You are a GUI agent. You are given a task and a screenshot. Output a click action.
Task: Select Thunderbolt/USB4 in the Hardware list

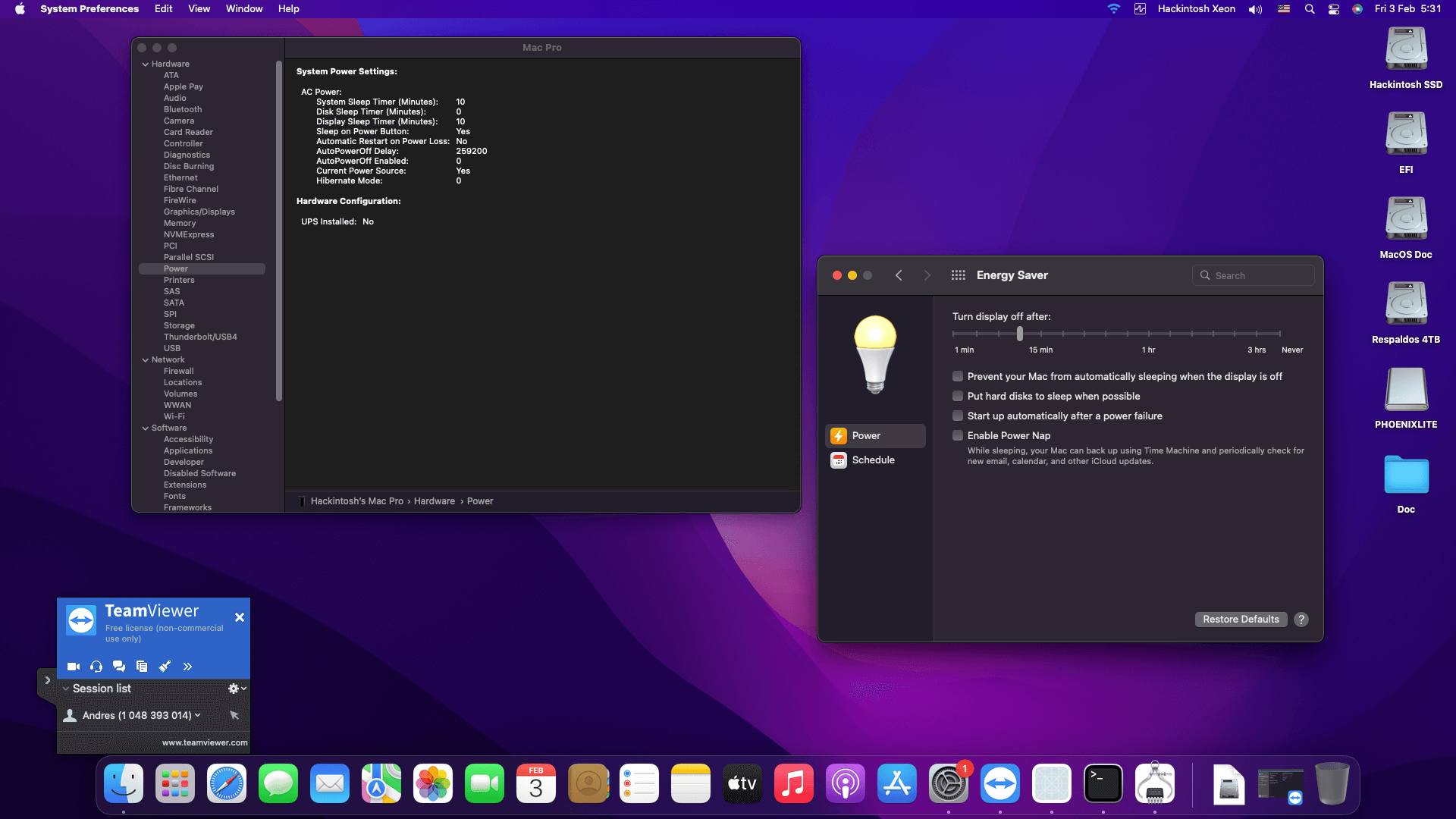200,337
